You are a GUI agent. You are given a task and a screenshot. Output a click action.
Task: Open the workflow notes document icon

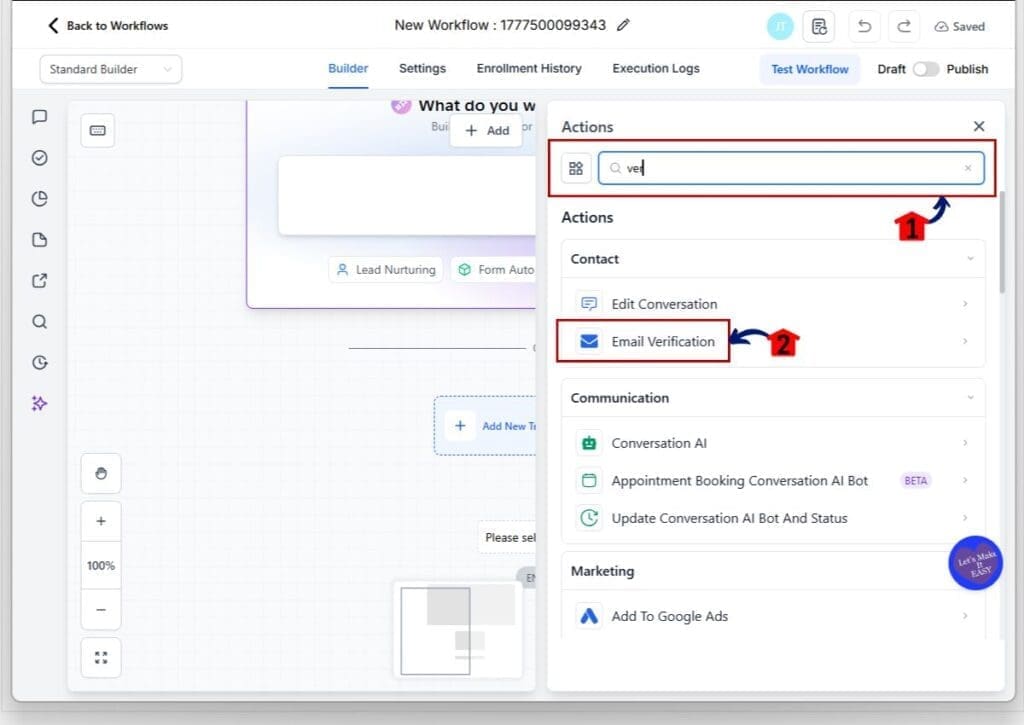pyautogui.click(x=819, y=27)
